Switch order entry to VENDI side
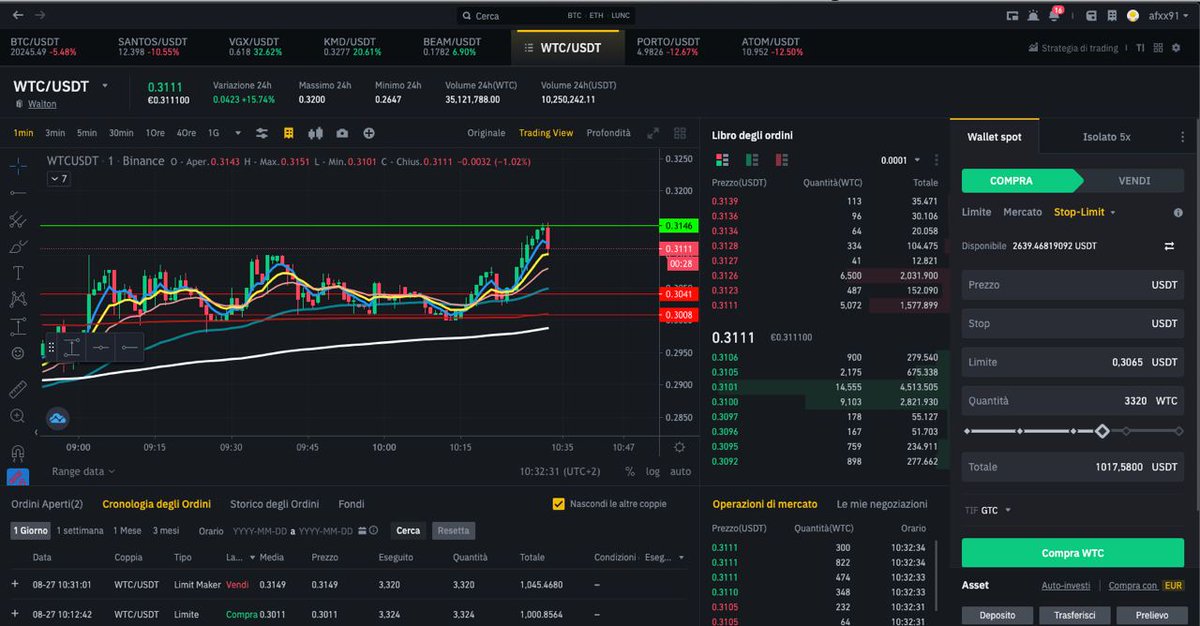The width and height of the screenshot is (1200, 626). tap(1136, 181)
